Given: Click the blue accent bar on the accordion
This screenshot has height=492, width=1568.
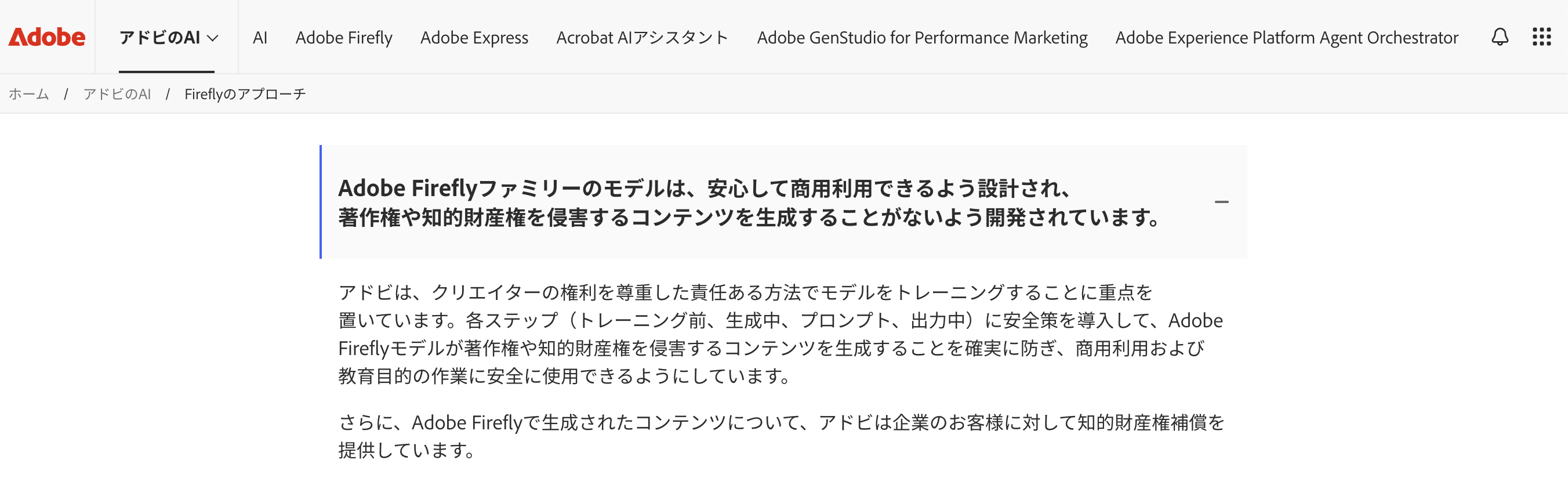Looking at the screenshot, I should [321, 202].
